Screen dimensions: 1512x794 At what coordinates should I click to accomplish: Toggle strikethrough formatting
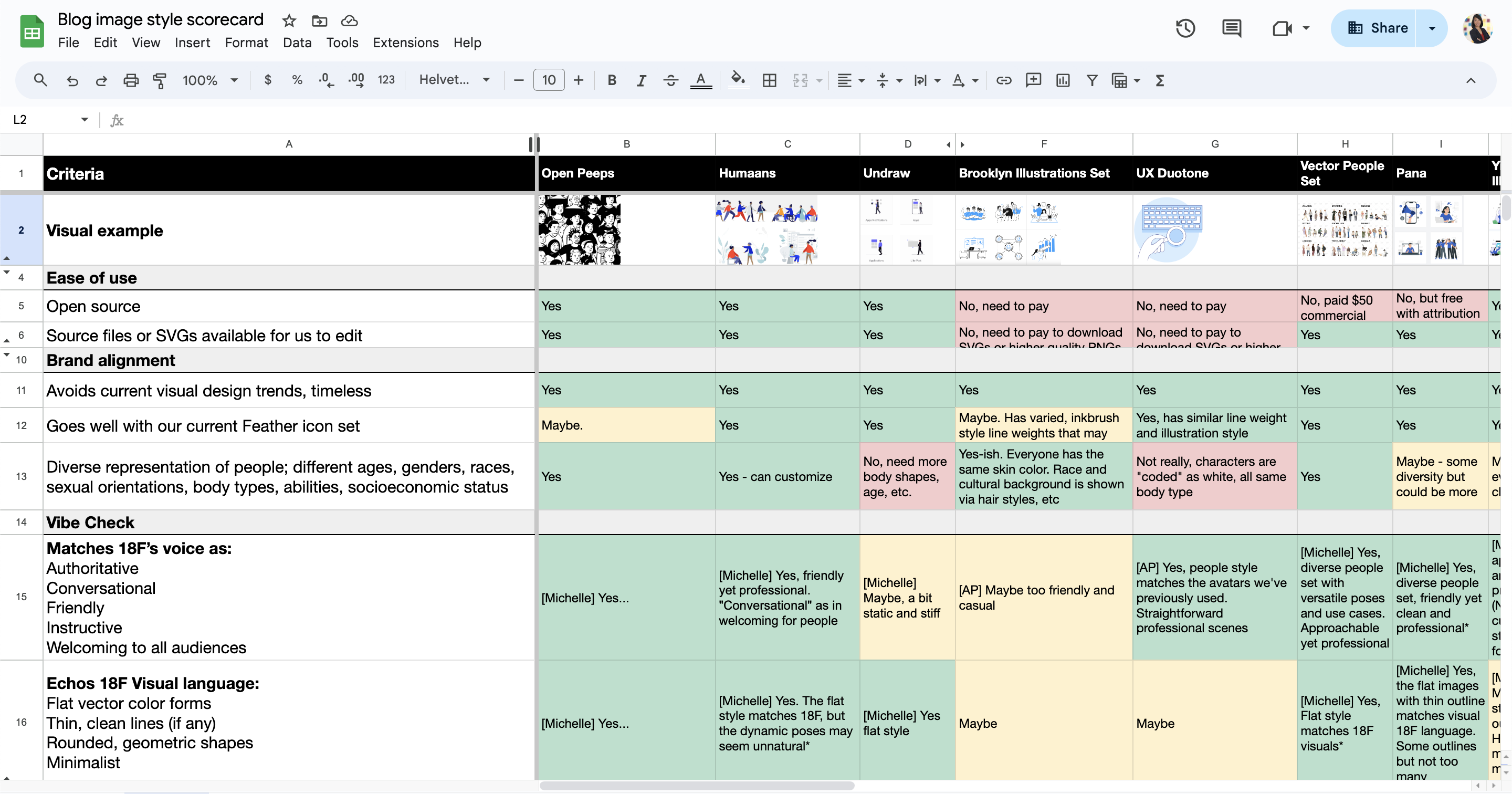click(x=670, y=80)
